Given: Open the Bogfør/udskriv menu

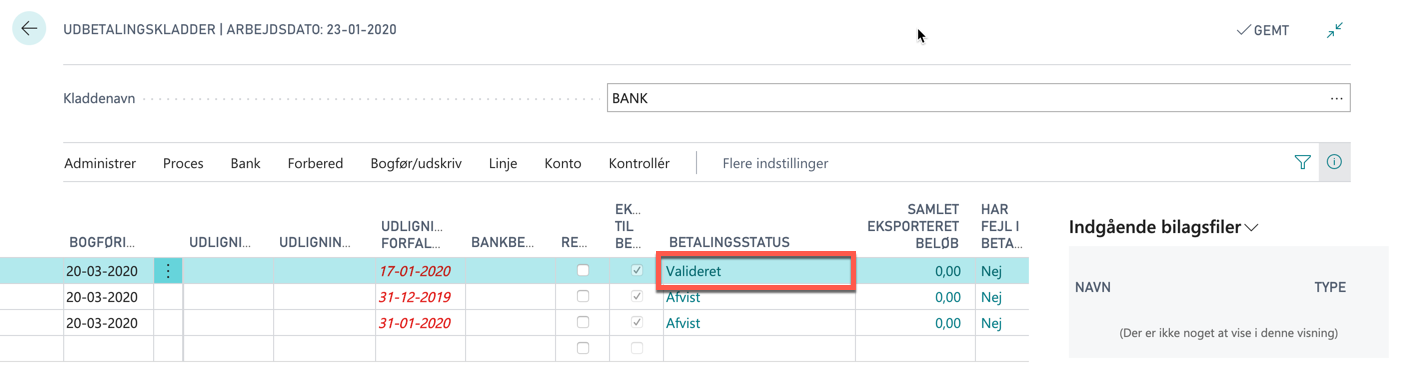Looking at the screenshot, I should pyautogui.click(x=416, y=163).
